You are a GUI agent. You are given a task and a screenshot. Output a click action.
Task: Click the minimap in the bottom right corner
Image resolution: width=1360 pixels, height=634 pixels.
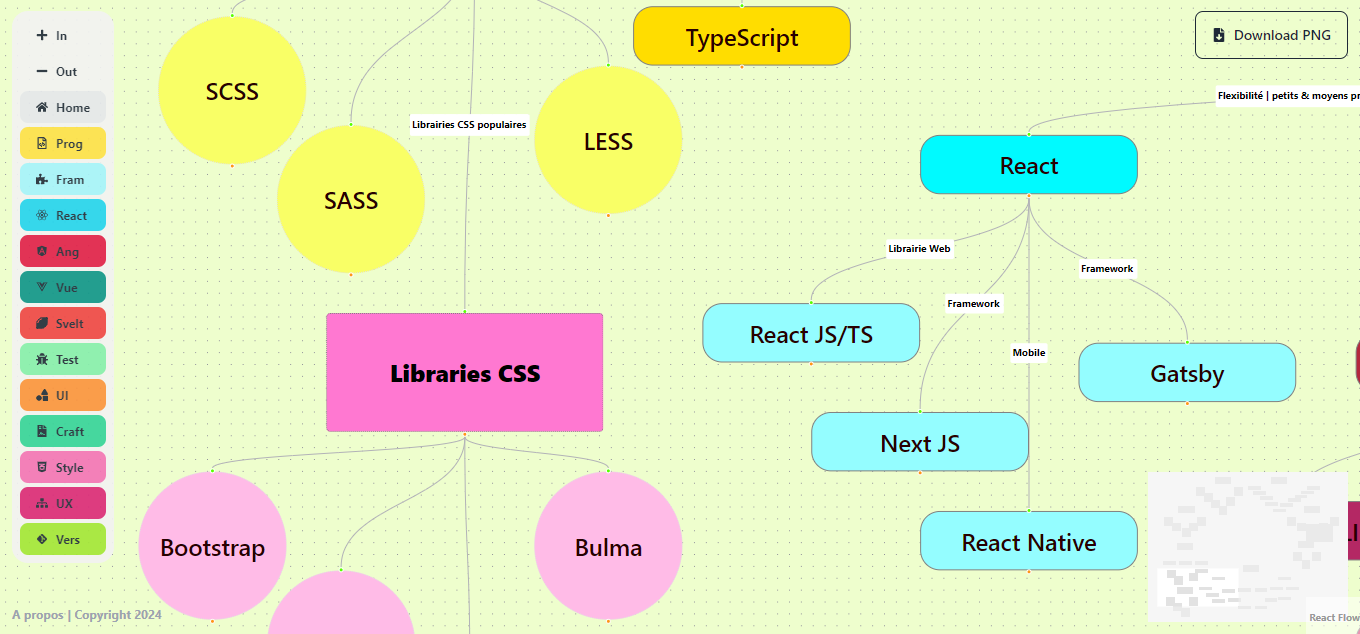click(1248, 547)
